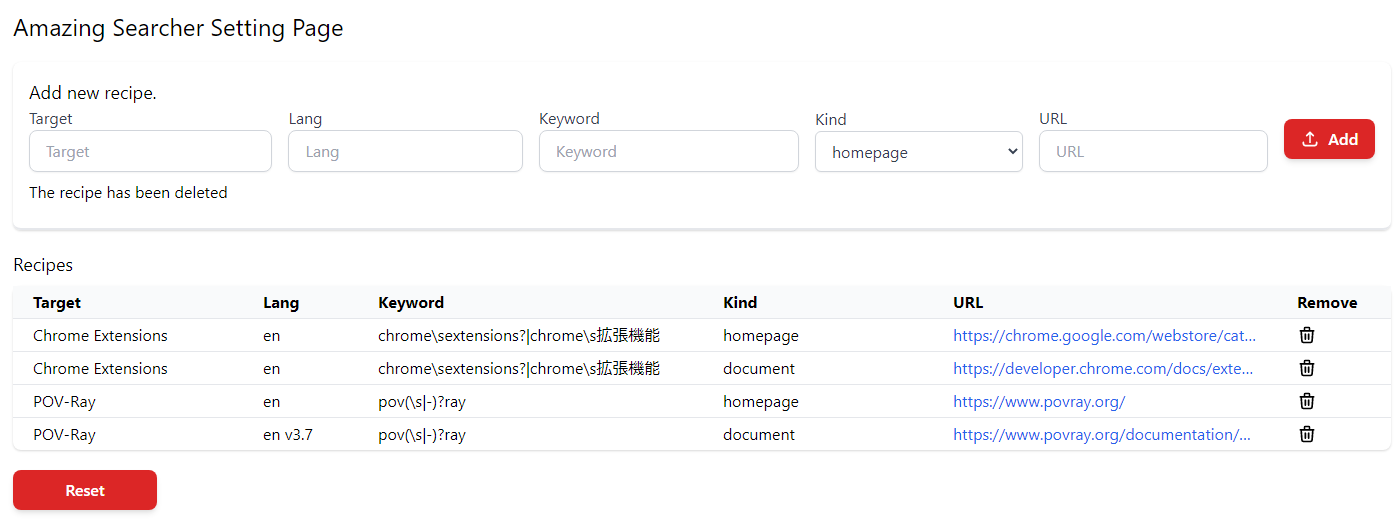Click the URL input field
1397x531 pixels.
pos(1152,152)
